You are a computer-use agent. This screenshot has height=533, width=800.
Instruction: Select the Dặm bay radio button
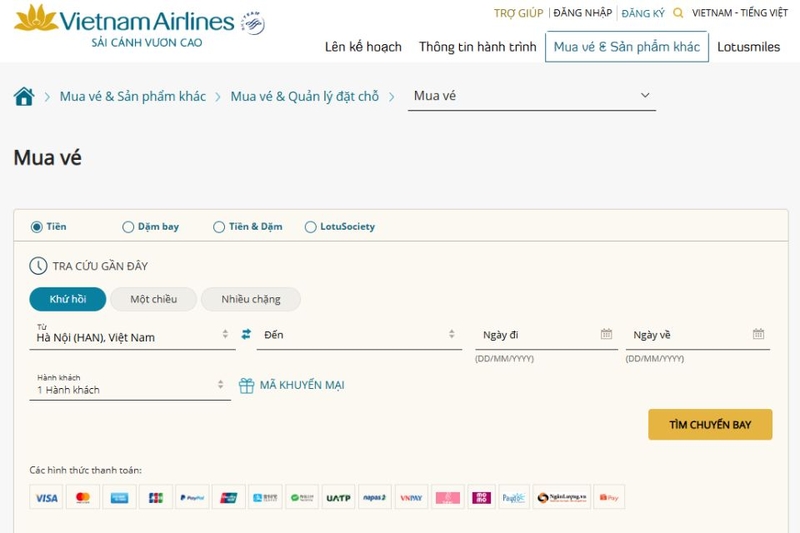[128, 227]
